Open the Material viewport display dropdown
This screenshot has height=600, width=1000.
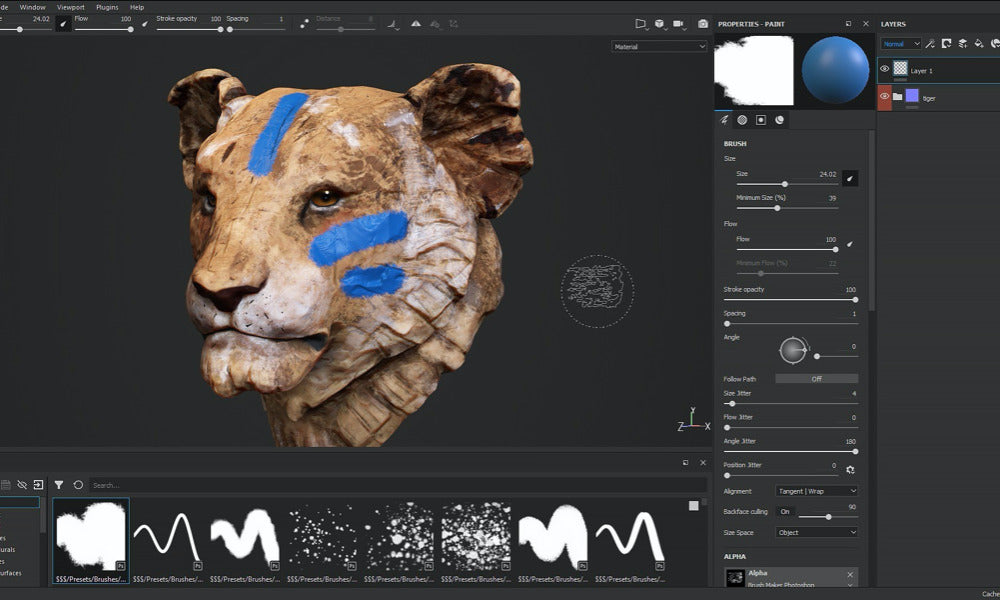pos(659,46)
